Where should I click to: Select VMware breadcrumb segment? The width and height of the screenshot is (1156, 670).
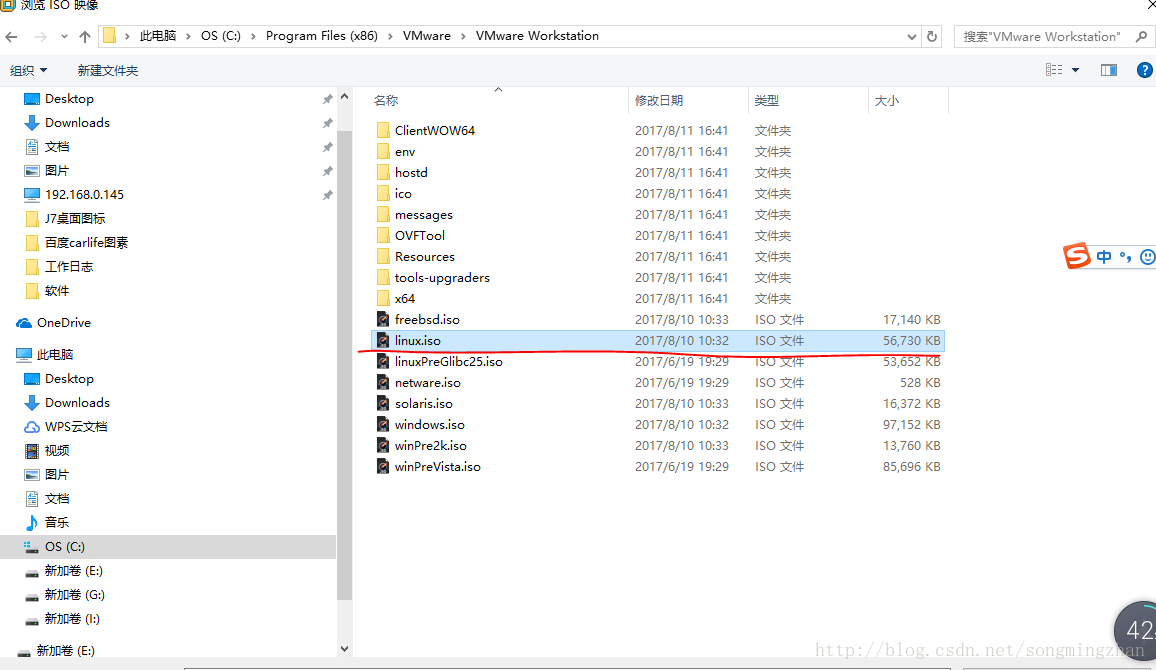coord(427,36)
